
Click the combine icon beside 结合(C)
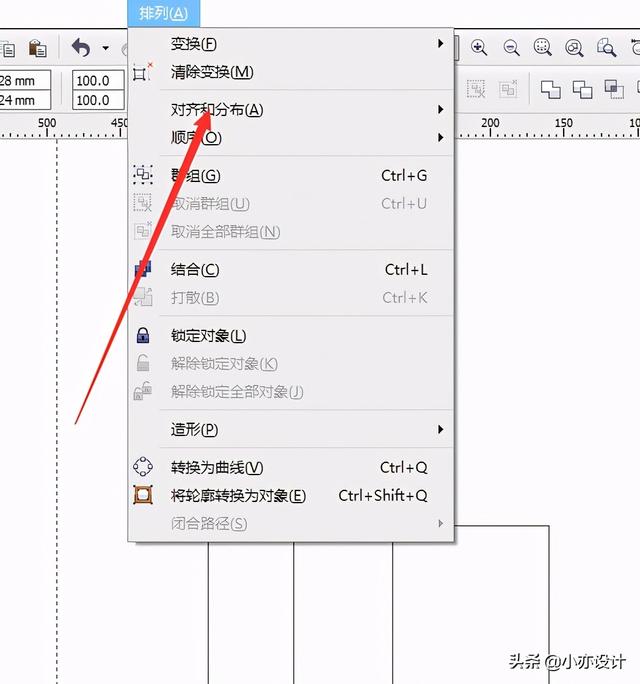(x=143, y=269)
